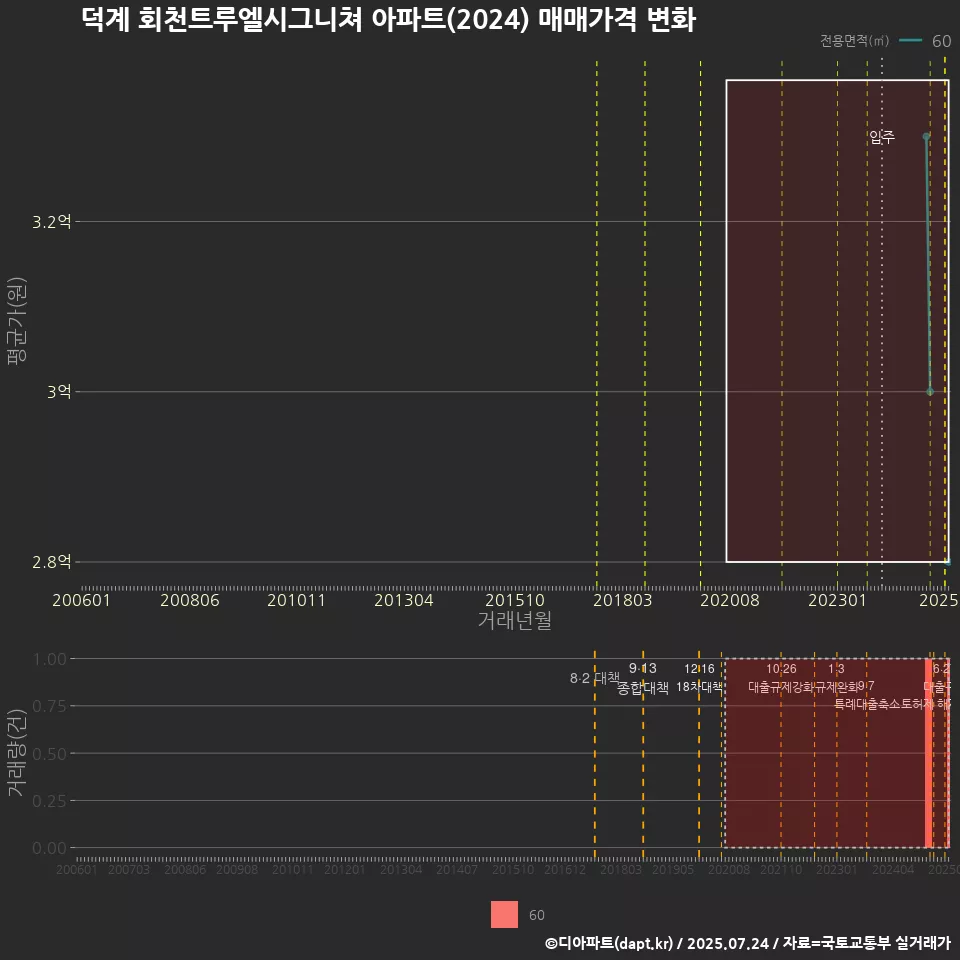960x960 pixels.
Task: Click the legend title 전용면적(㎡)
Action: pos(855,41)
